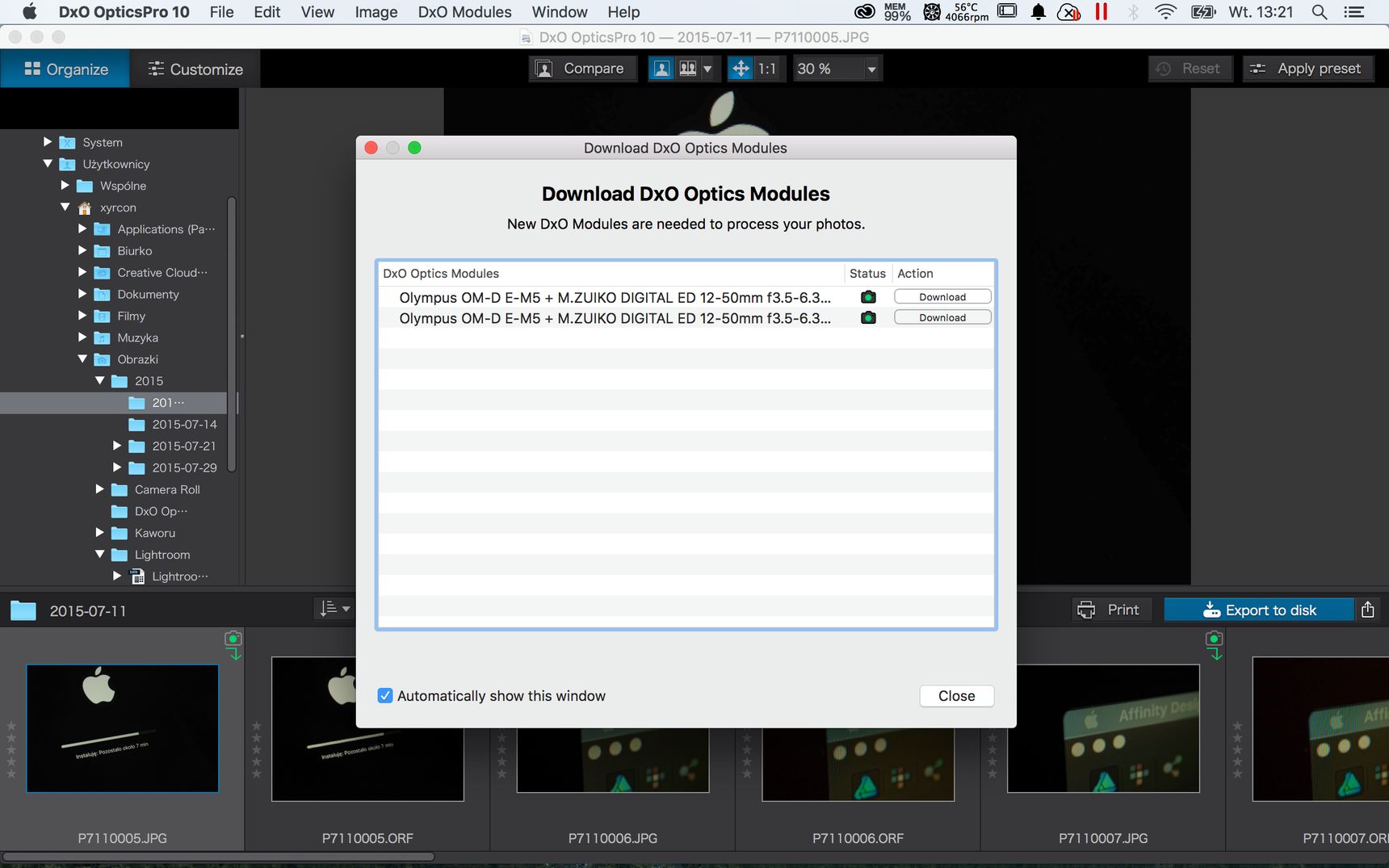Select the Biurko folder

click(134, 251)
